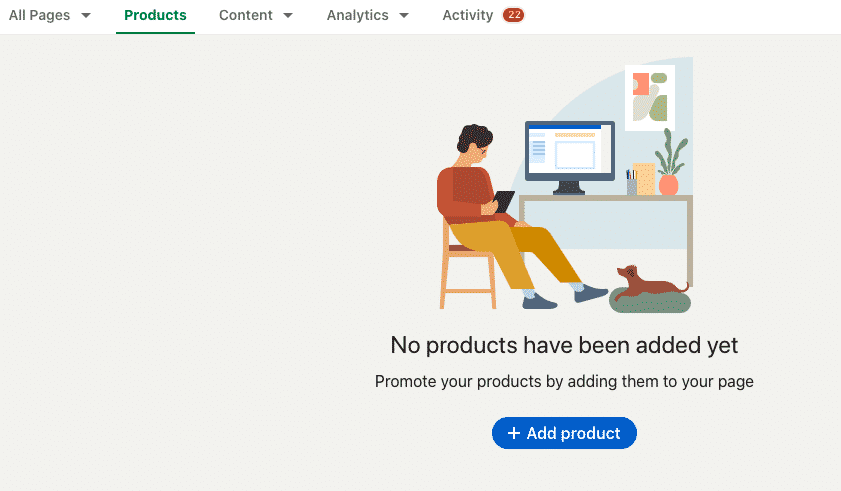This screenshot has height=491, width=841.
Task: Open the Content menu label
Action: point(247,16)
